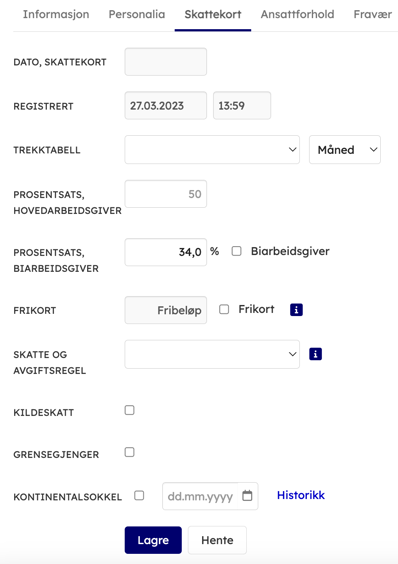Switch to the Personalia tab
This screenshot has width=398, height=564.
click(137, 14)
